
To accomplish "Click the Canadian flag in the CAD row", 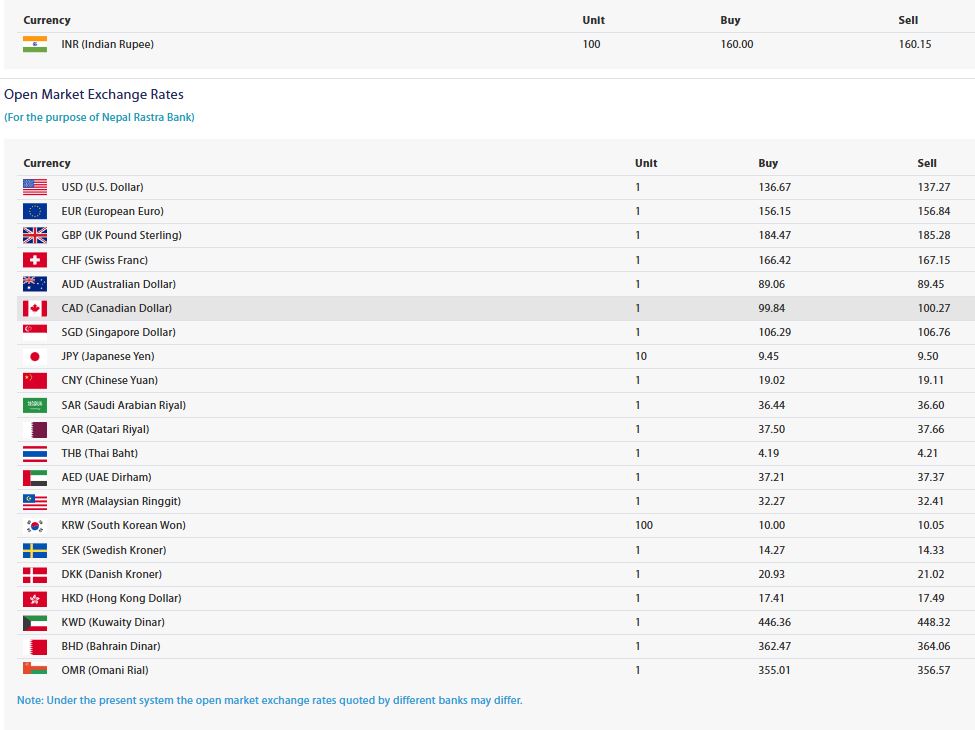I will click(x=35, y=308).
